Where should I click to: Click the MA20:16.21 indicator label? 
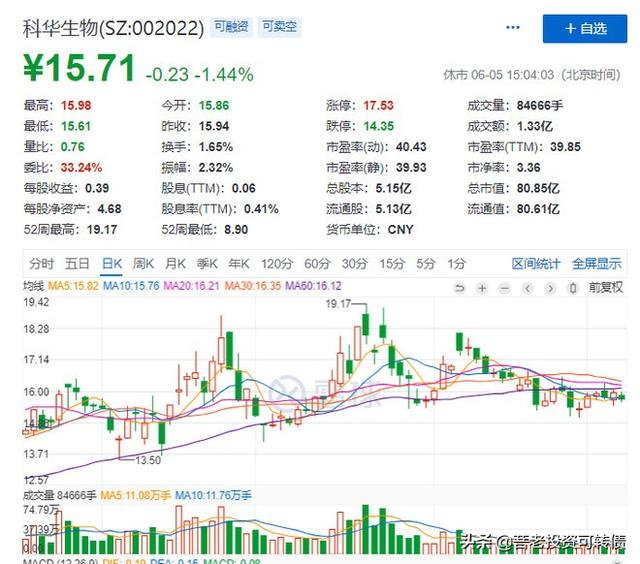point(191,286)
